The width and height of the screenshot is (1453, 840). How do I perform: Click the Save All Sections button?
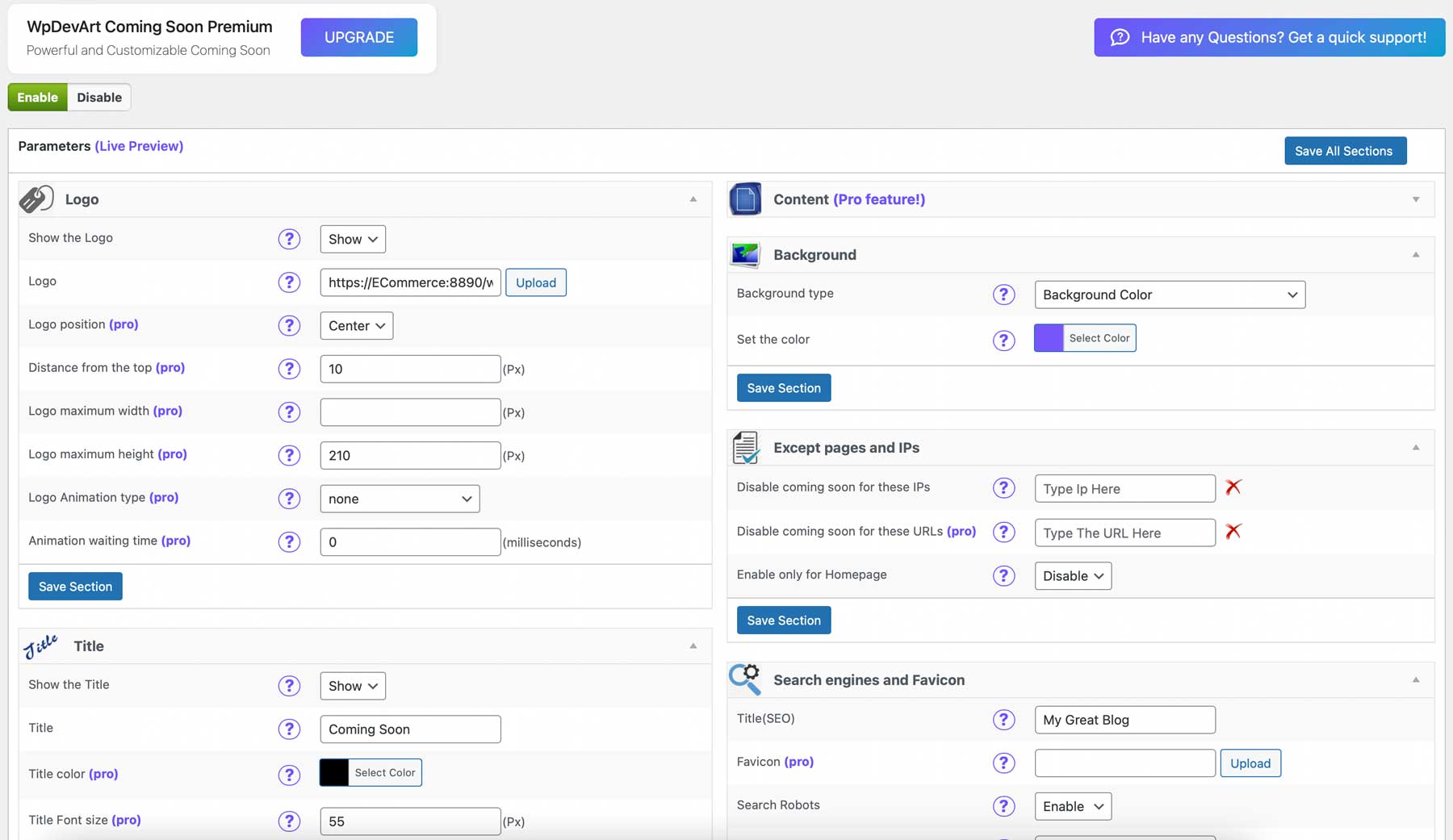(x=1345, y=151)
